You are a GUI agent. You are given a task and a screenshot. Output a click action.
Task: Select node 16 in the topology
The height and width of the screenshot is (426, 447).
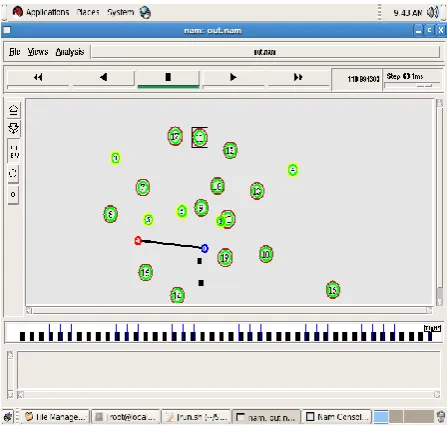pyautogui.click(x=217, y=186)
